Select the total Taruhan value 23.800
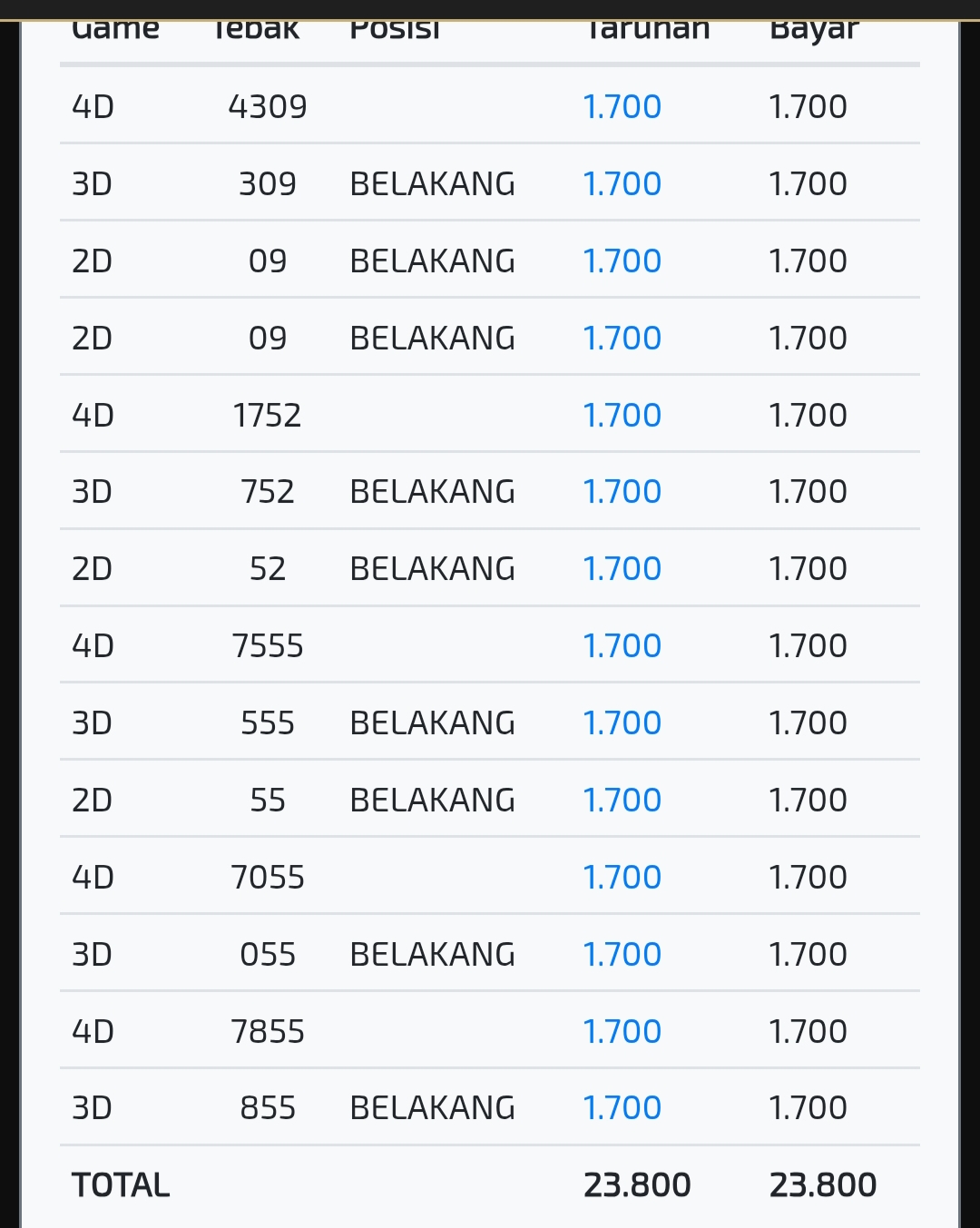Screen dimensions: 980x1228 point(637,1185)
